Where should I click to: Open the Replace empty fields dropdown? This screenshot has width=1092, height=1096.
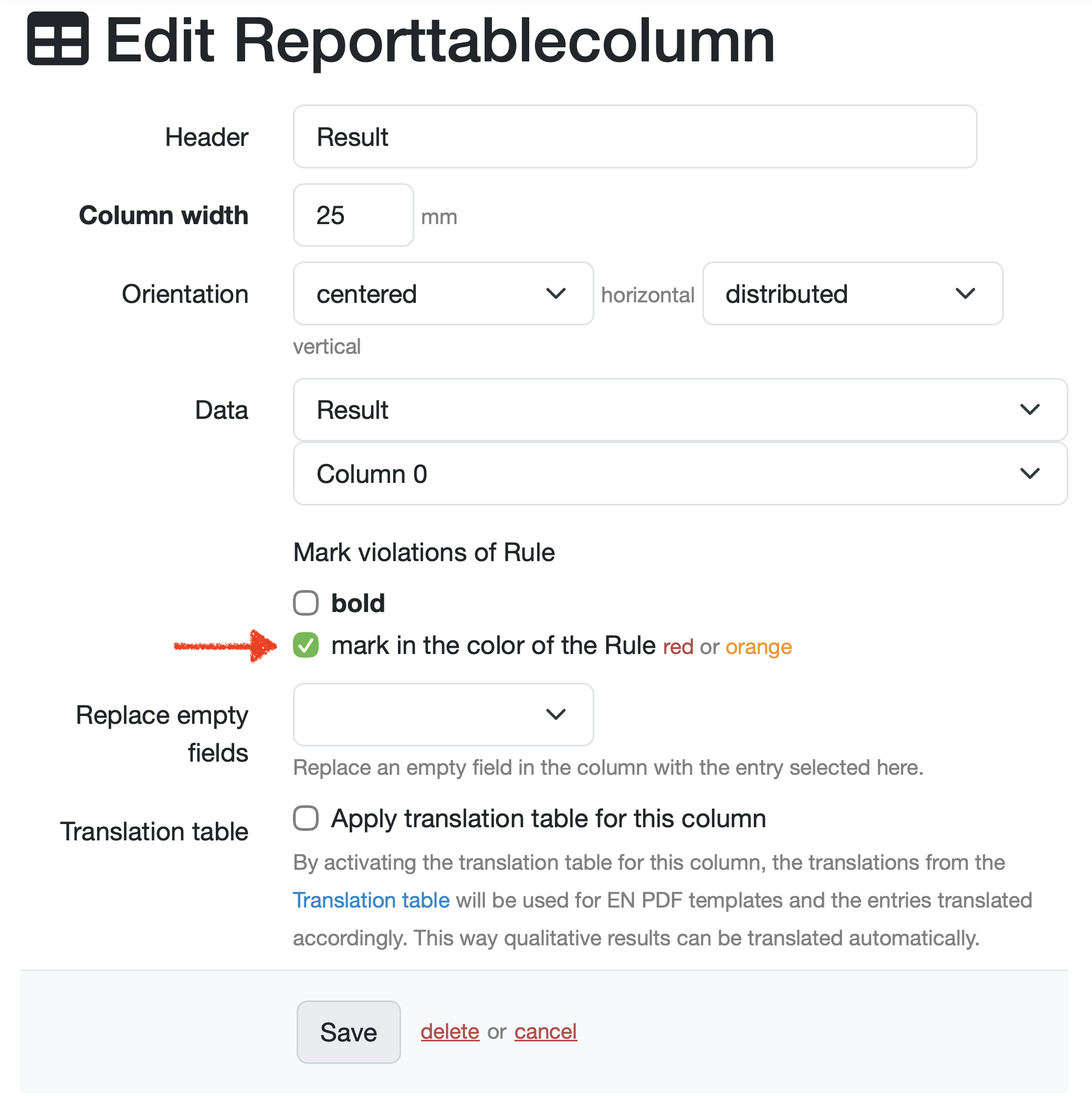[443, 715]
